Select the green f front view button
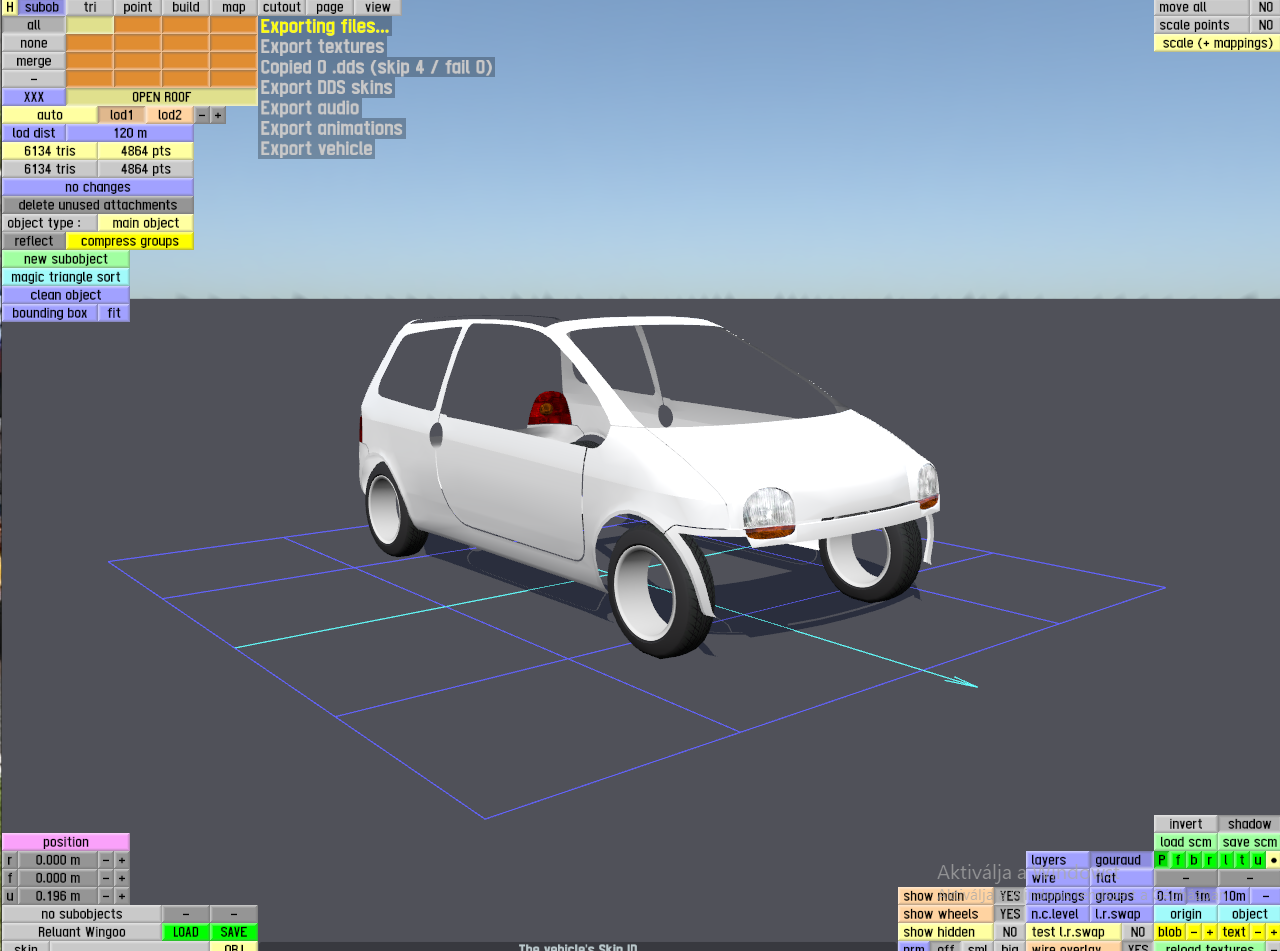This screenshot has height=951, width=1280. [x=1178, y=860]
